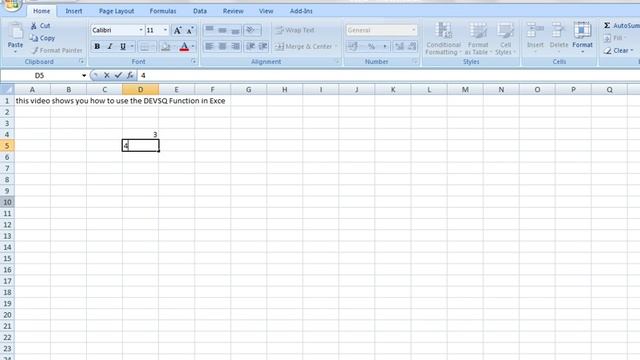Viewport: 640px width, 360px height.
Task: Open Conditional Formatting menu
Action: pos(443,39)
